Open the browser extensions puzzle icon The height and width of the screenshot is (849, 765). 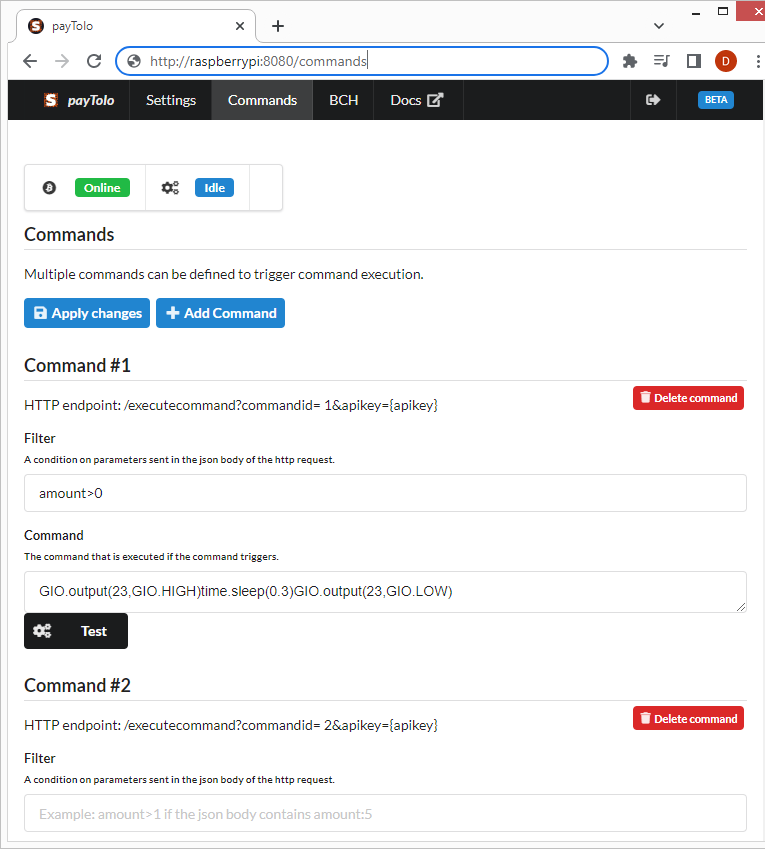coord(630,61)
